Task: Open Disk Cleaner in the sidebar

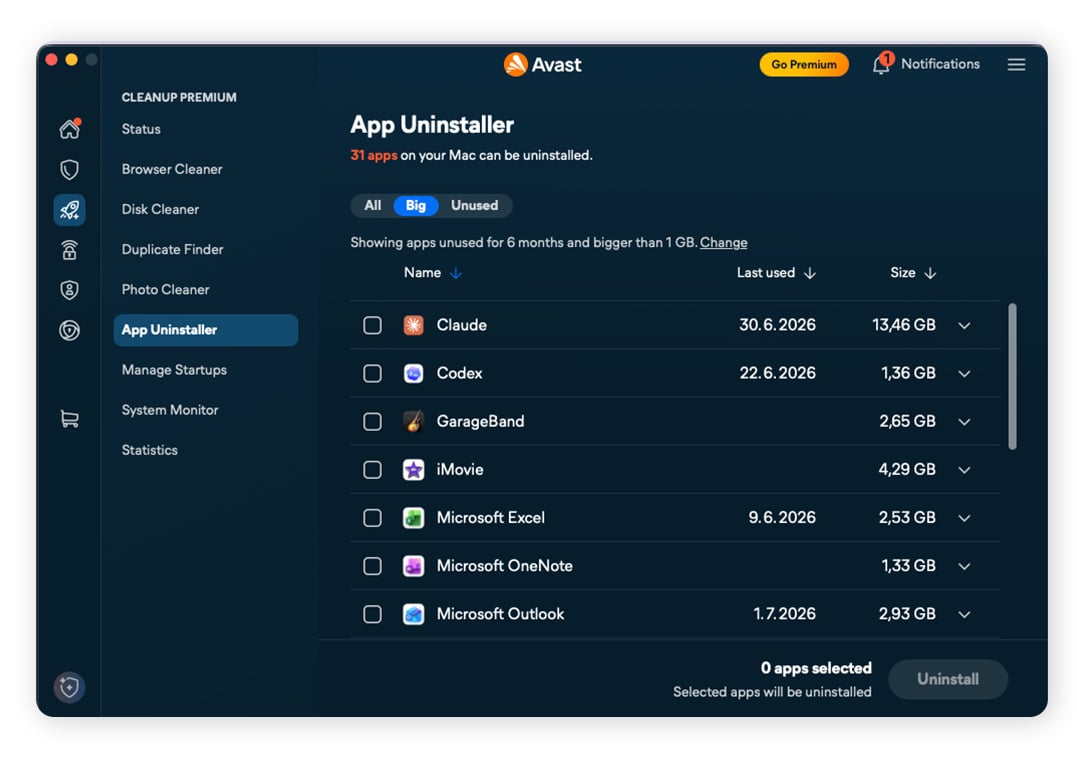Action: point(160,209)
